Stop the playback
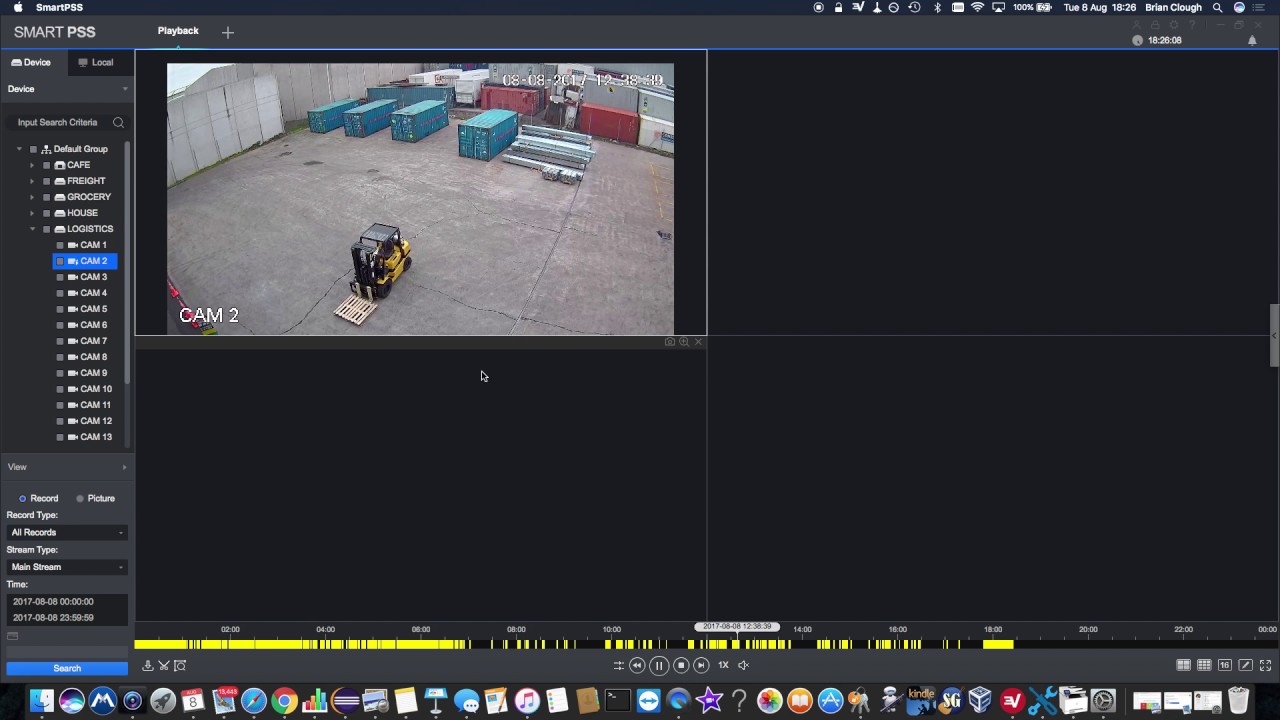Image resolution: width=1280 pixels, height=720 pixels. point(681,665)
